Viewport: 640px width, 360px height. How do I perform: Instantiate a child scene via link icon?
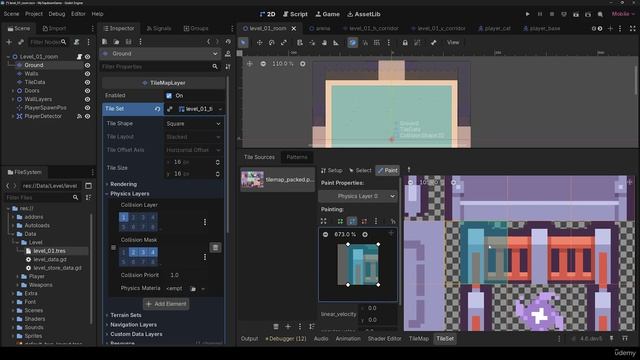[20, 42]
